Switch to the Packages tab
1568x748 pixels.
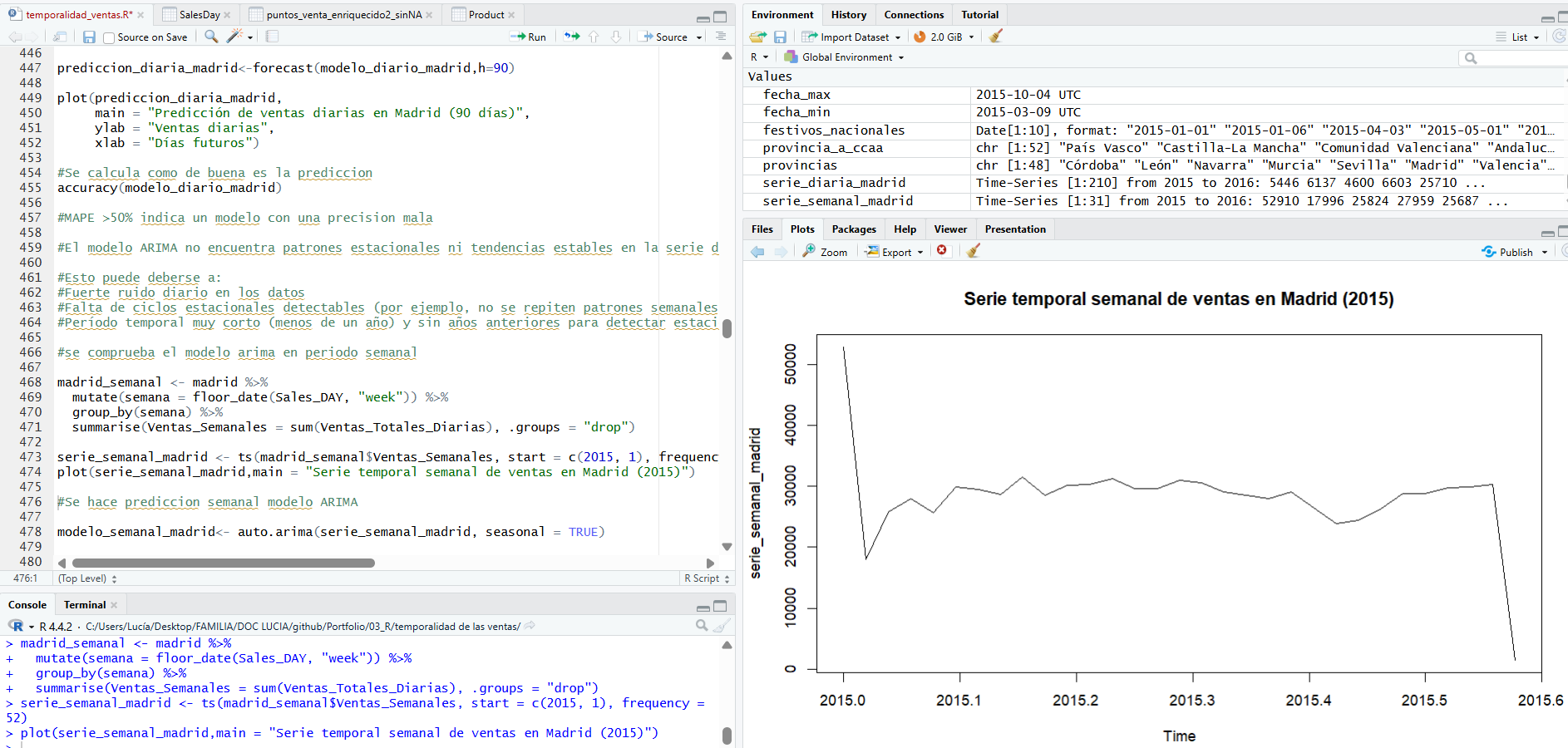pyautogui.click(x=854, y=229)
